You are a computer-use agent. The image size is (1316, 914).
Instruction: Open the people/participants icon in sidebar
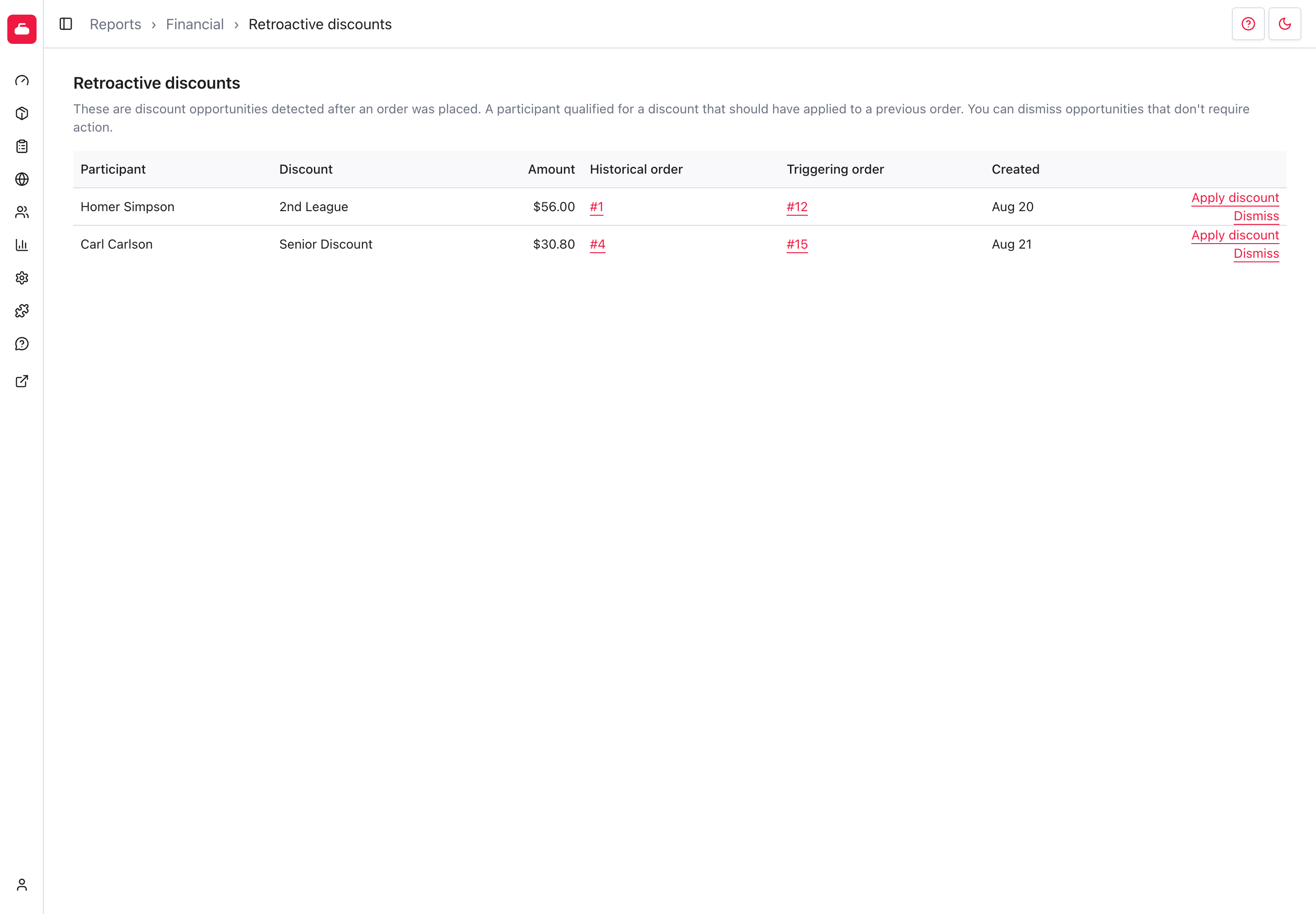[22, 213]
